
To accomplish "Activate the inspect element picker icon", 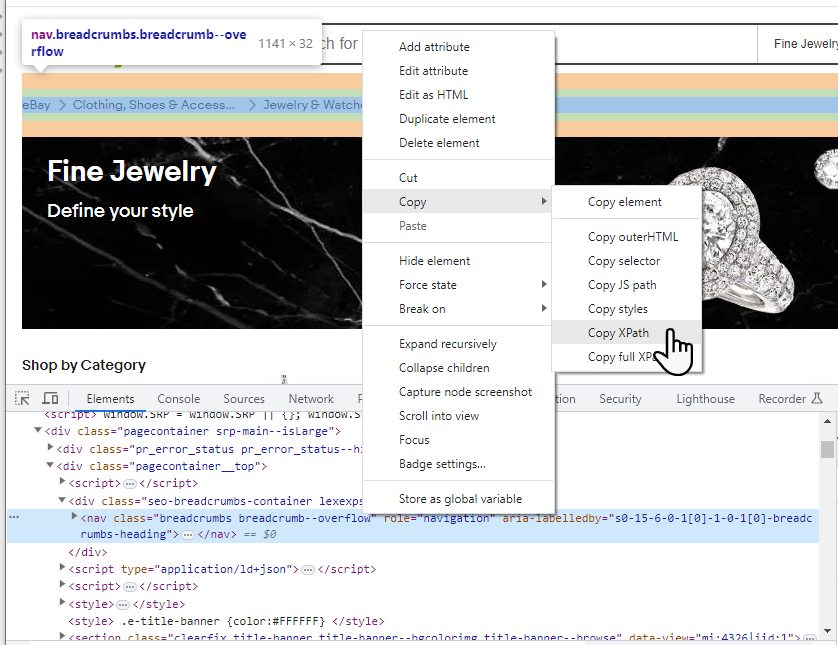I will pyautogui.click(x=22, y=399).
